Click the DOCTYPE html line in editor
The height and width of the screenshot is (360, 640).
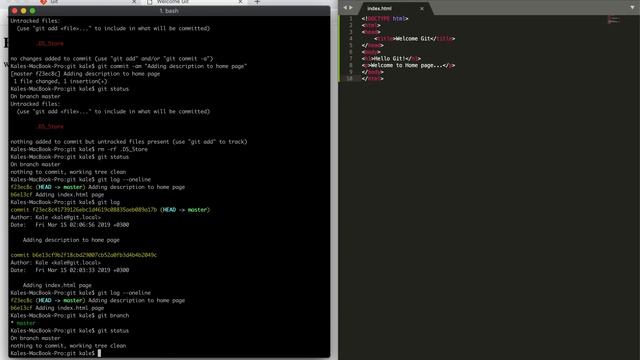click(385, 18)
